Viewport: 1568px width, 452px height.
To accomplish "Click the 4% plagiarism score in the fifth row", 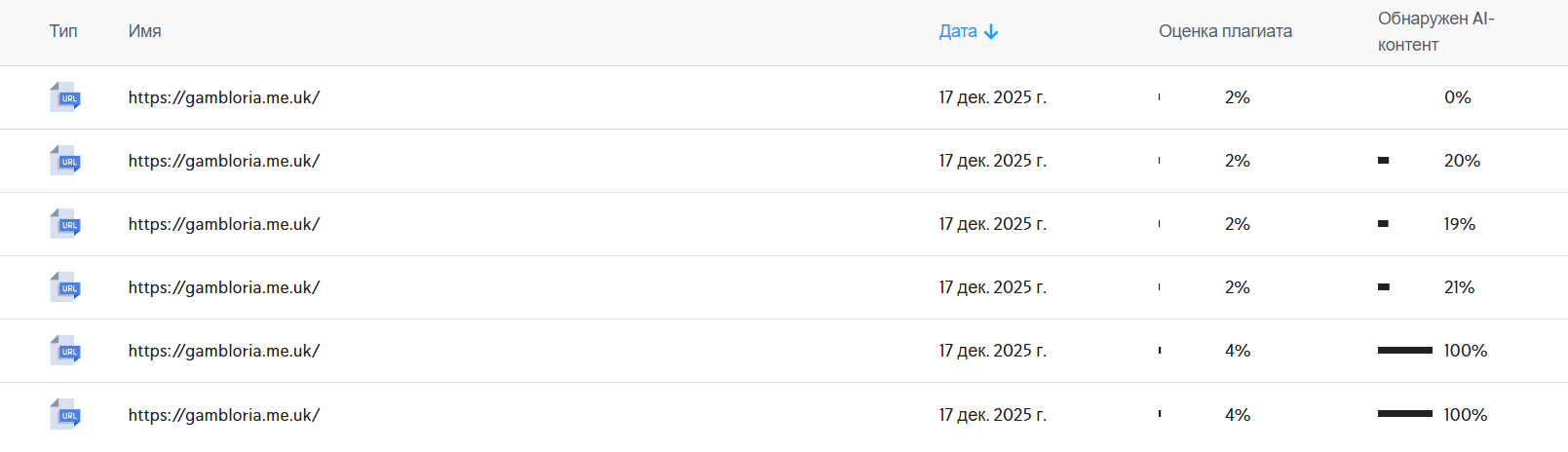I will click(1237, 351).
